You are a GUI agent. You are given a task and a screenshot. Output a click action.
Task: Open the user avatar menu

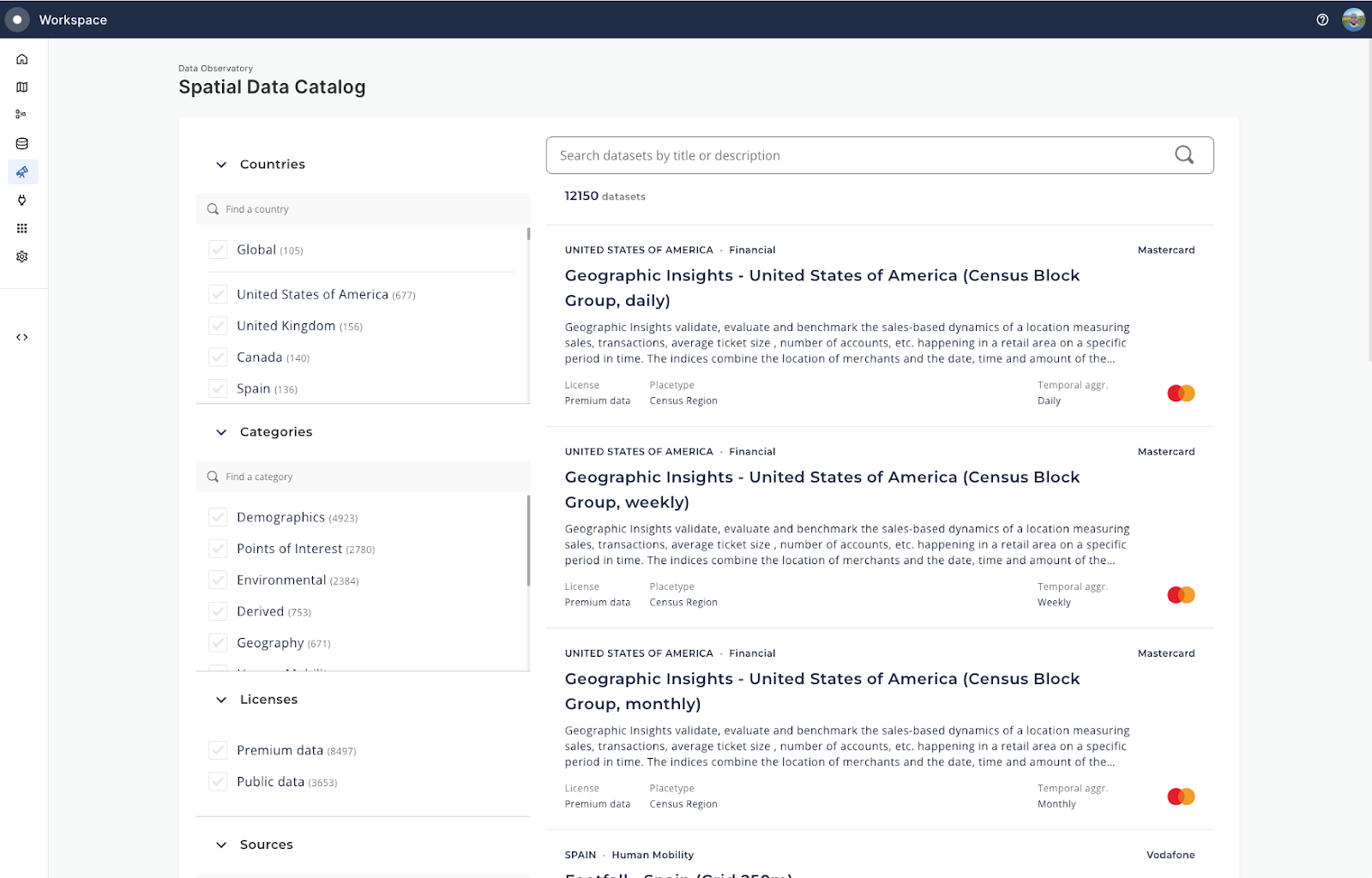pos(1353,19)
